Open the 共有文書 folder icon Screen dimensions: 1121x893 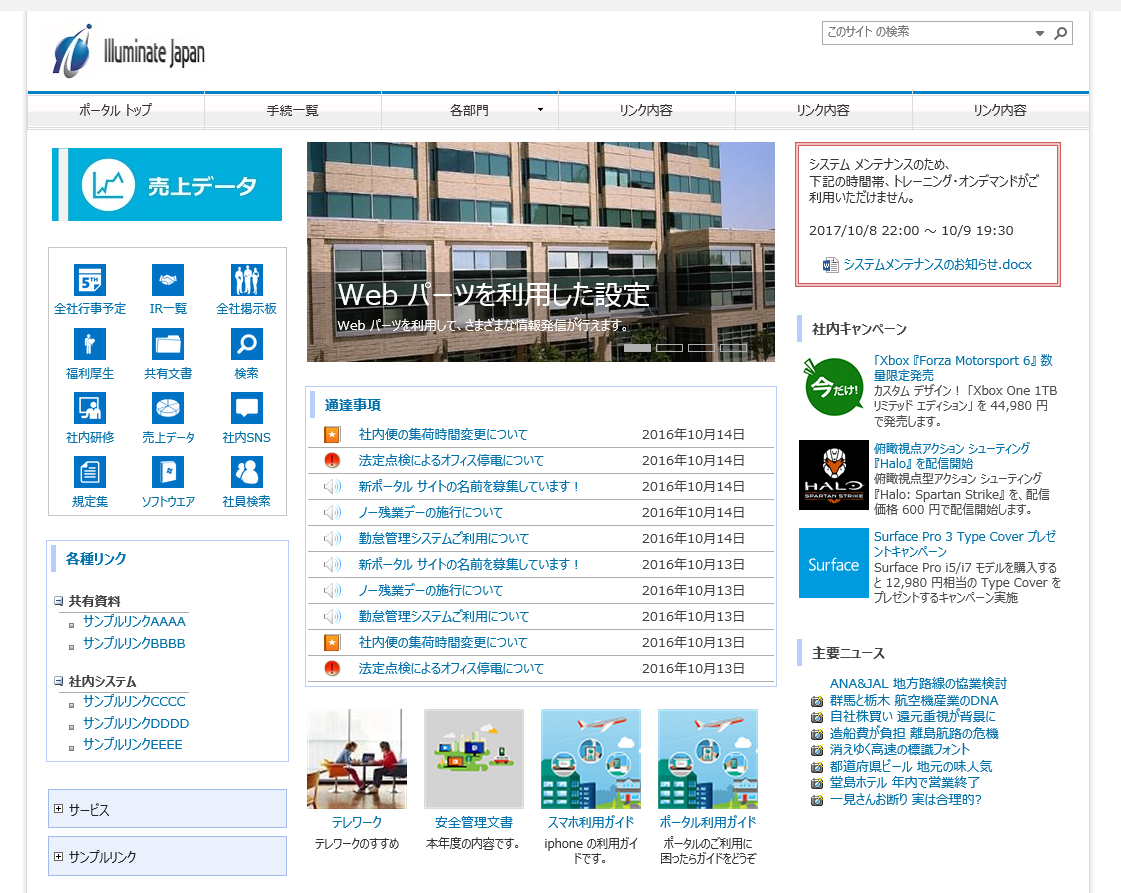[168, 344]
